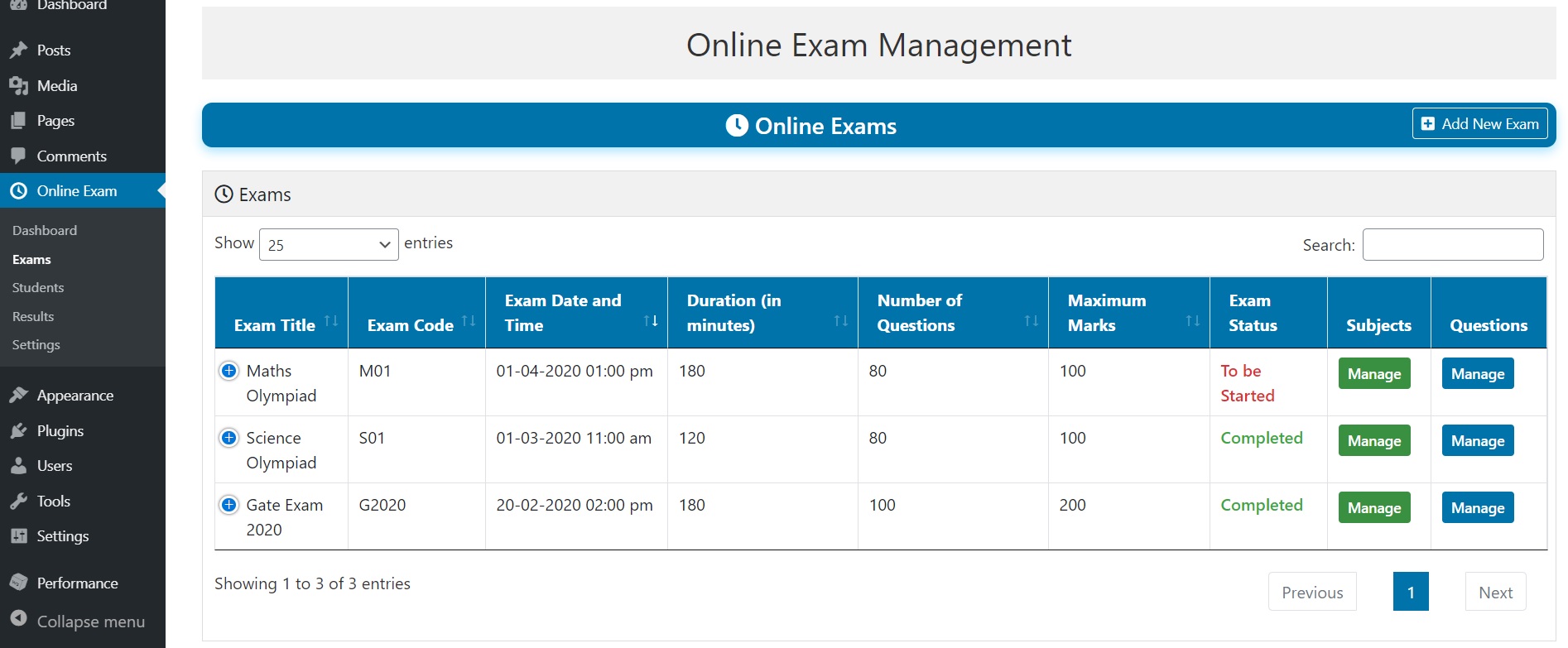Viewport: 1568px width, 648px height.
Task: Open Online Exam Dashboard submenu item
Action: (45, 231)
